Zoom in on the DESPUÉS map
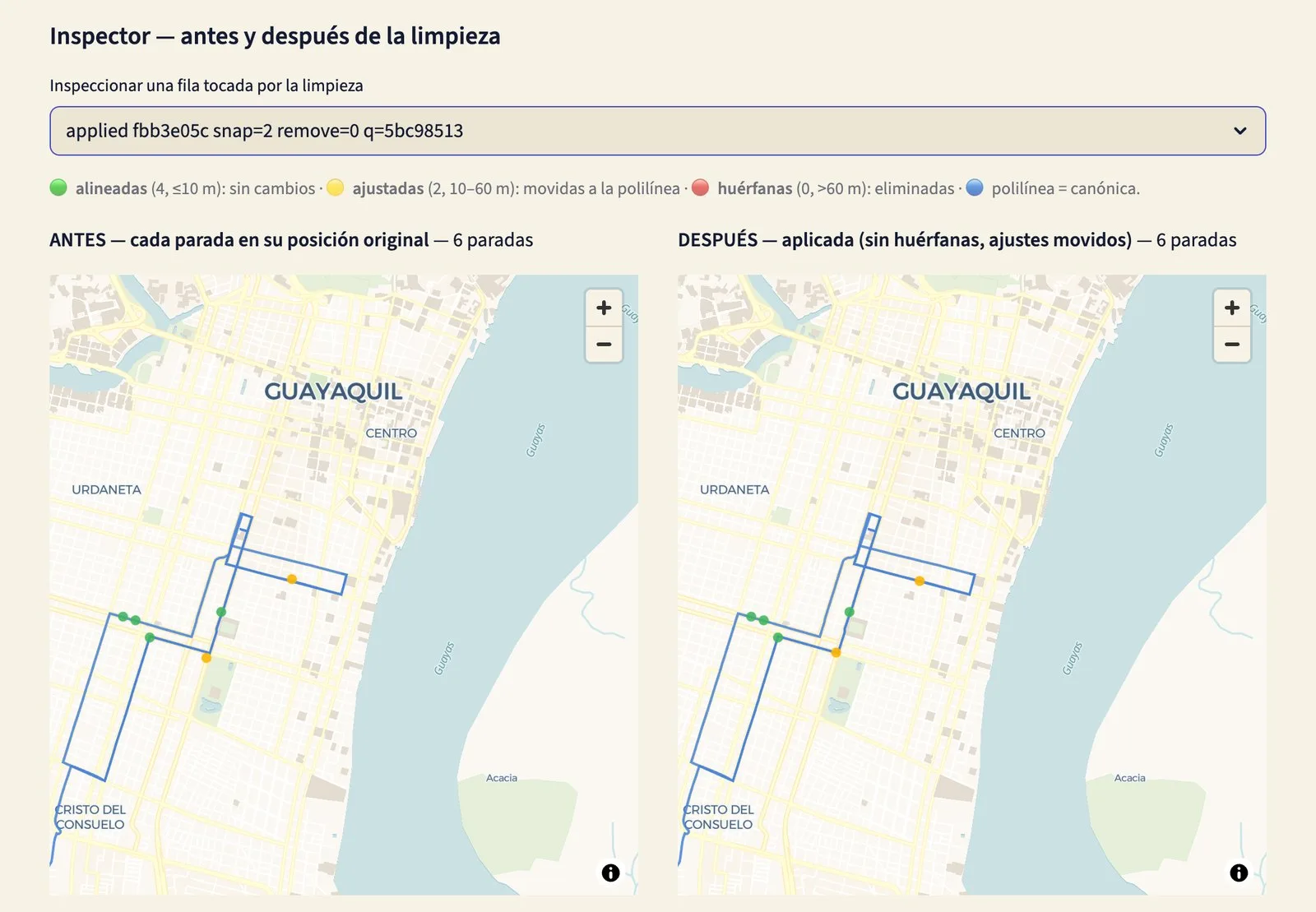 (1232, 308)
